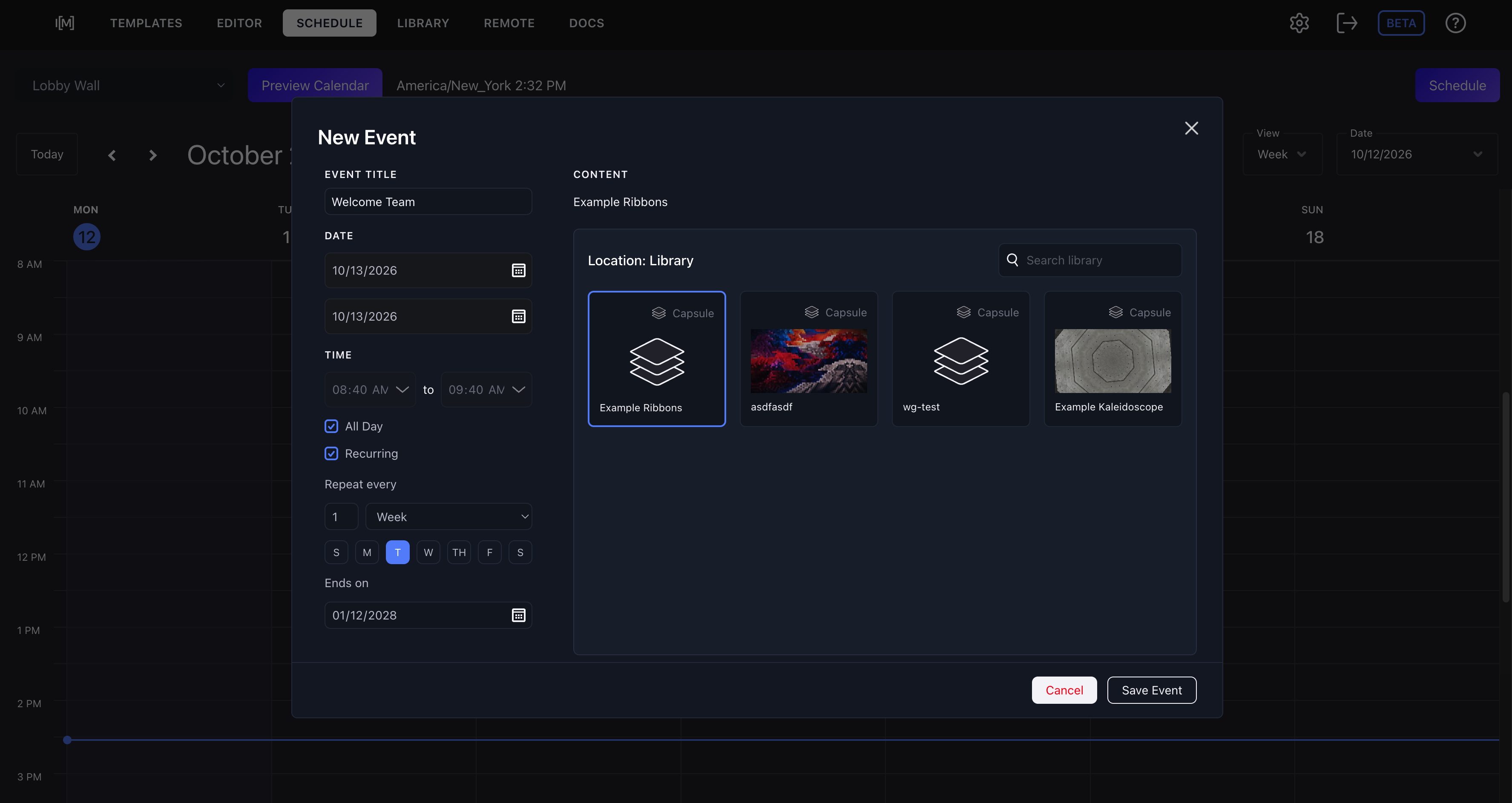This screenshot has height=803, width=1512.
Task: Toggle Friday repeat day button
Action: (489, 553)
